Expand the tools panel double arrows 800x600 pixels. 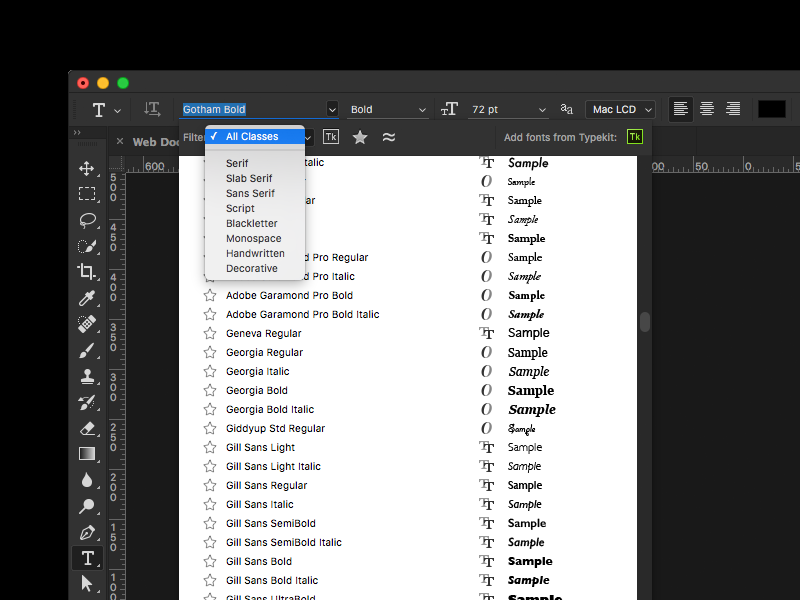tap(77, 133)
